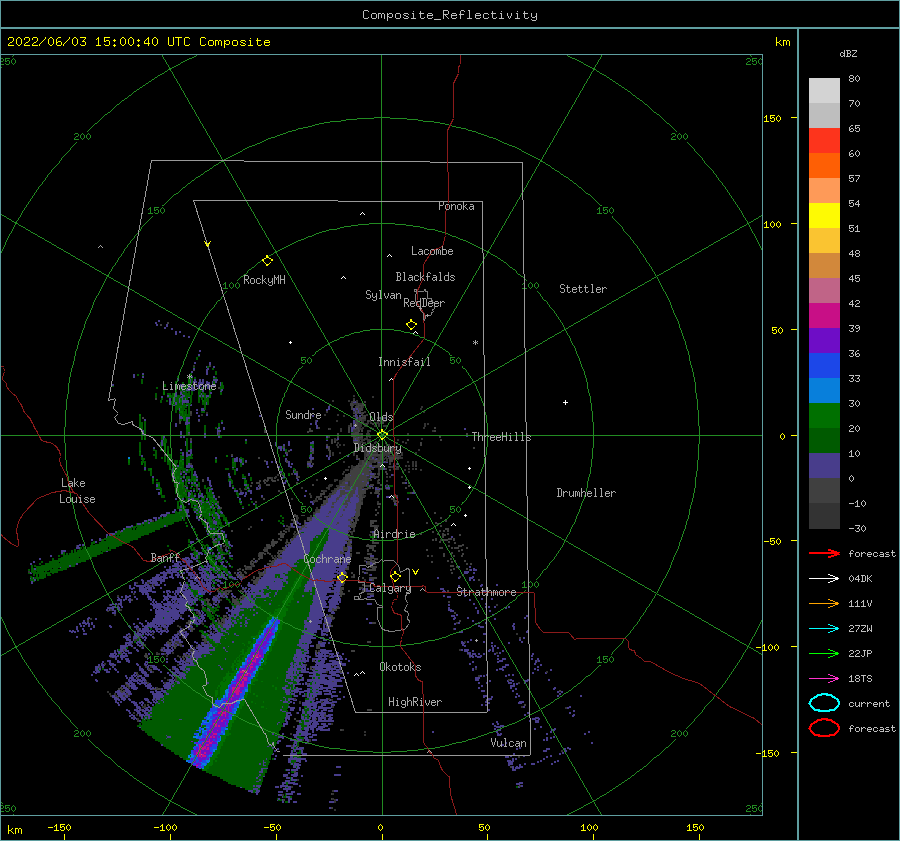
Task: Click the magenta 18TS arrow legend icon
Action: tap(824, 679)
